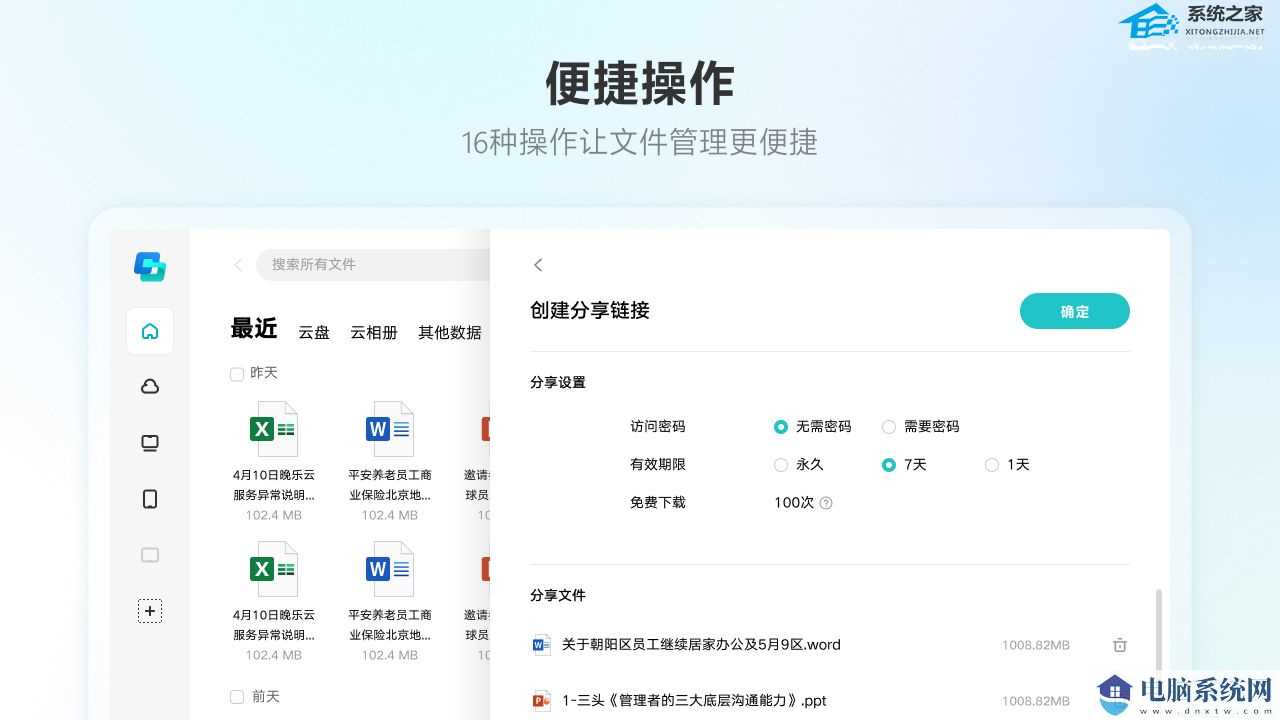Switch to the 云盘 tab

click(314, 332)
